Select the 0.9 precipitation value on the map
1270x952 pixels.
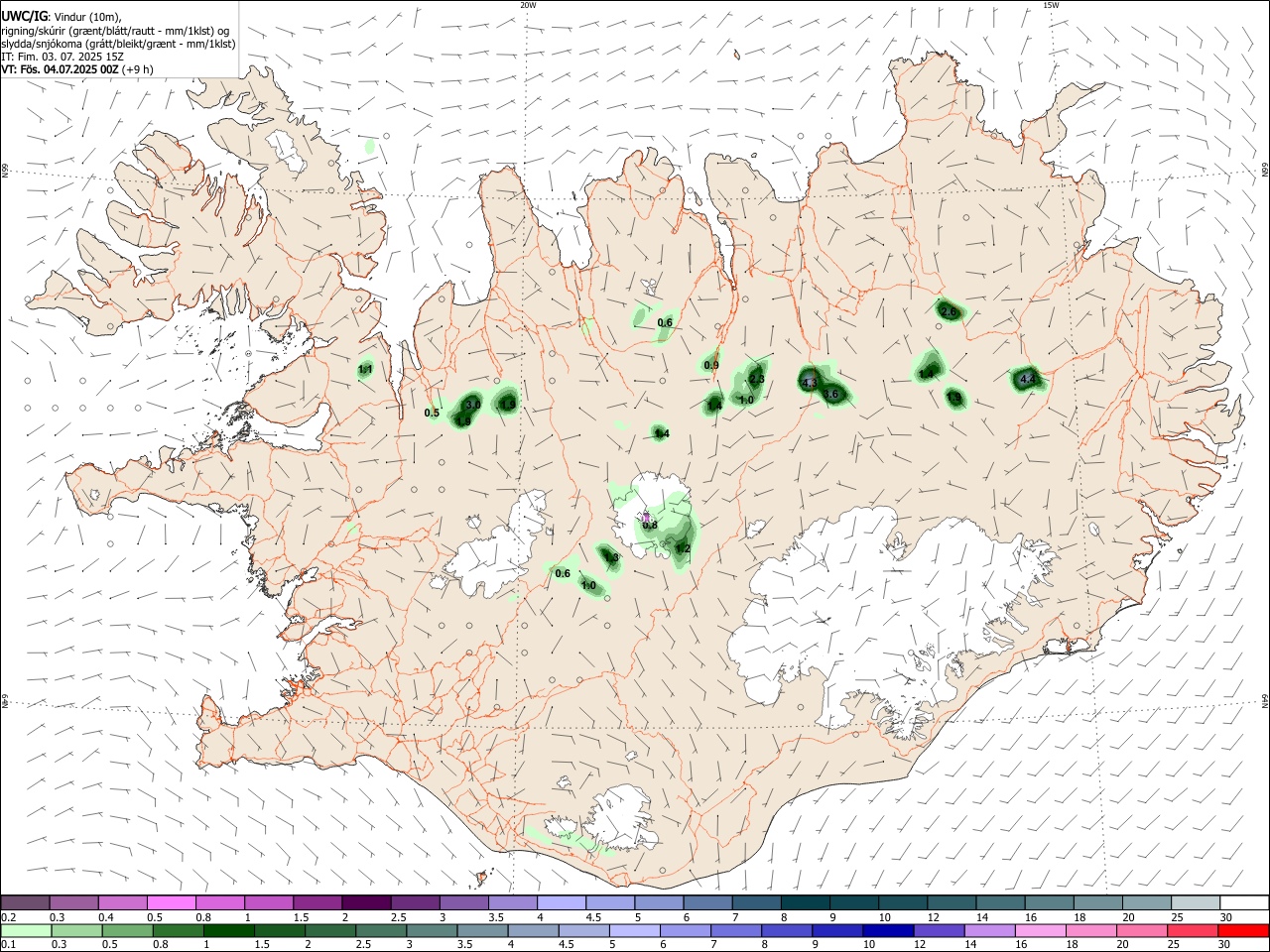pyautogui.click(x=711, y=366)
